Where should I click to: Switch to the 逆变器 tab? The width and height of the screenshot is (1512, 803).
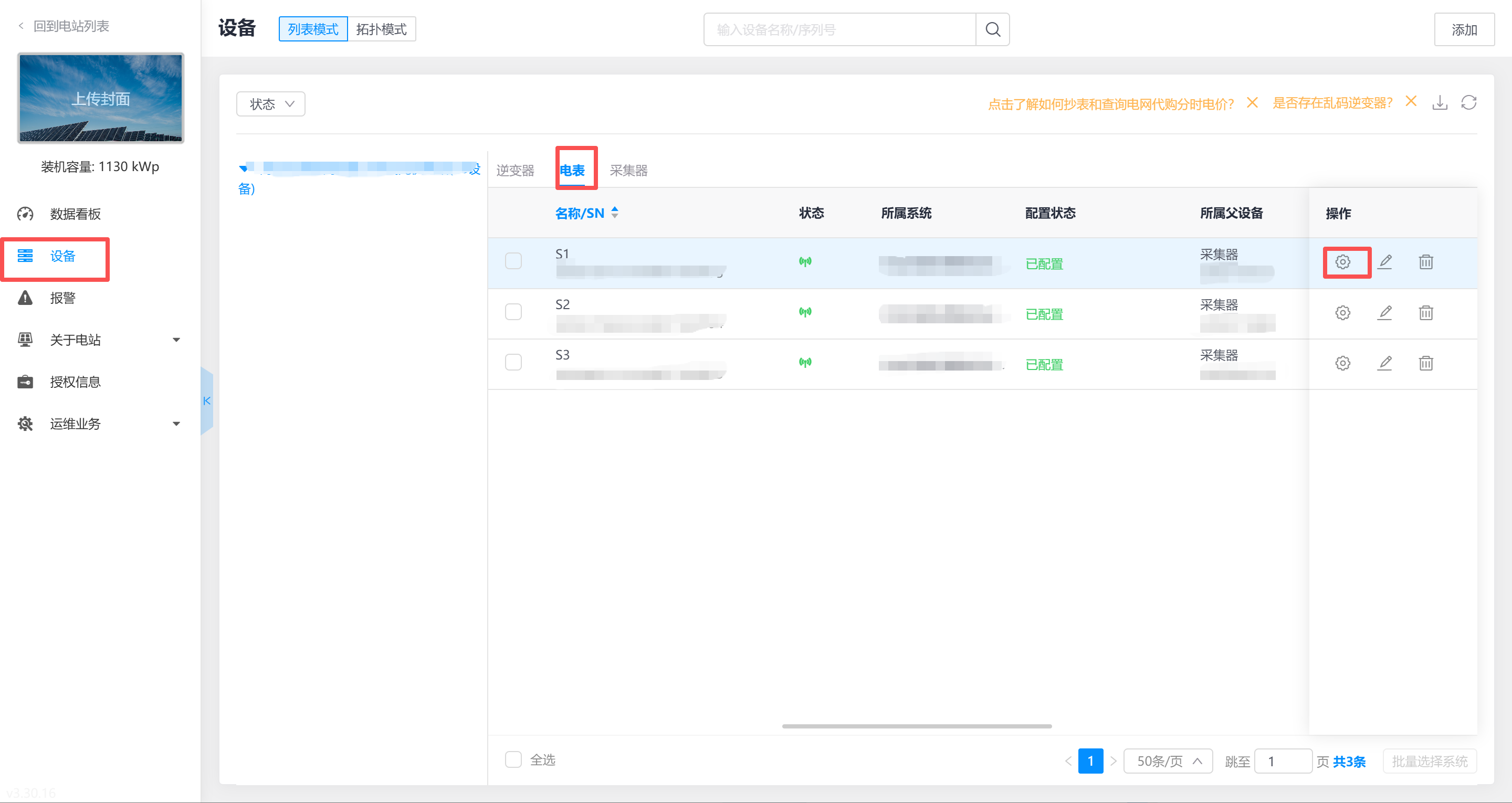(514, 171)
